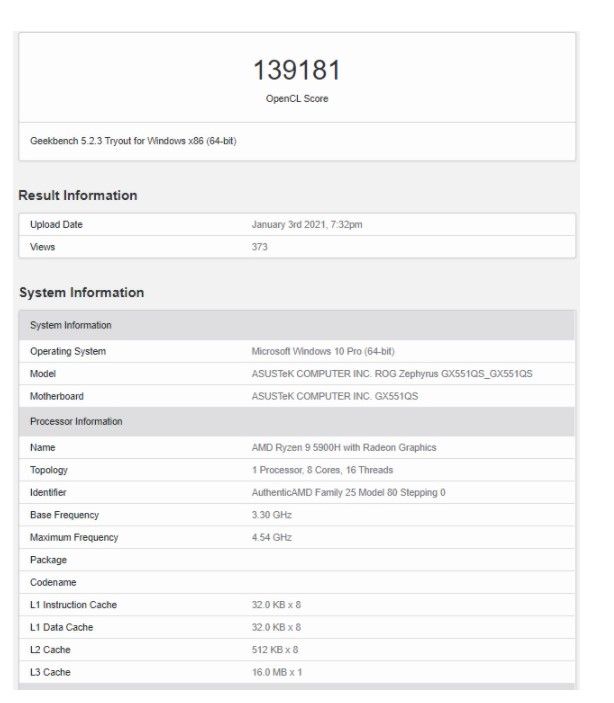
Task: Click 'ROG Zephyrus GX551QS_GX551QS' model value
Action: click(453, 374)
